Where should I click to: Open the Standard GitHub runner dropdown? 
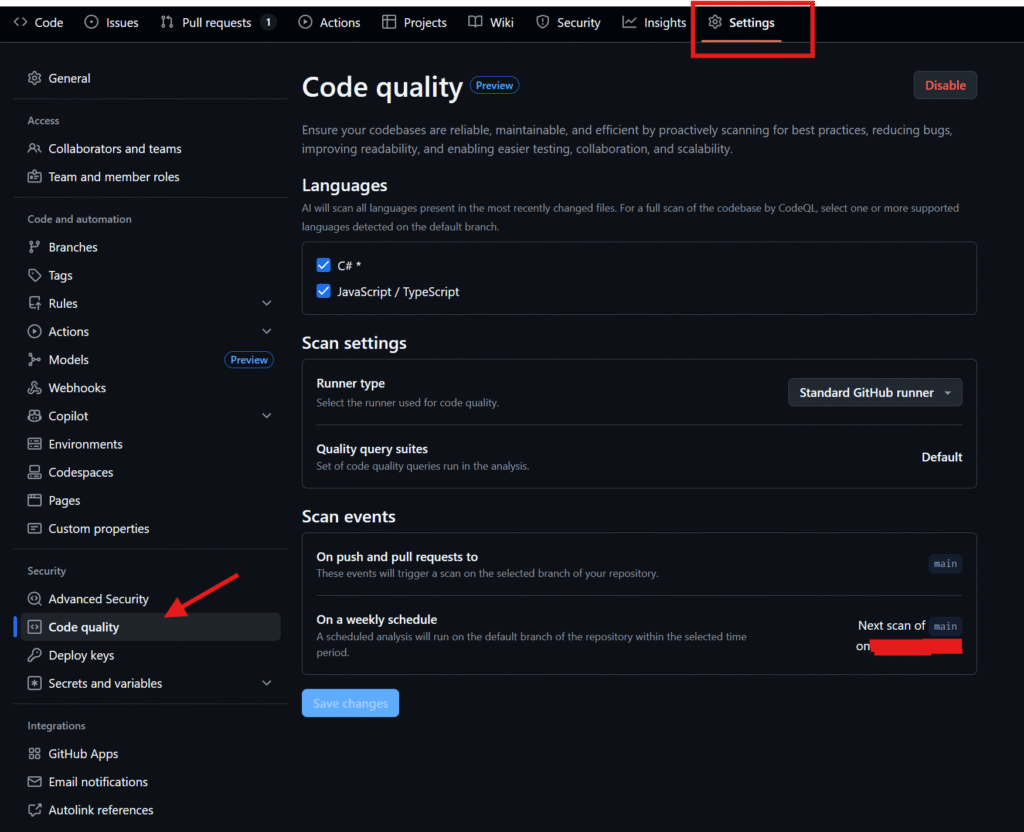pos(875,393)
